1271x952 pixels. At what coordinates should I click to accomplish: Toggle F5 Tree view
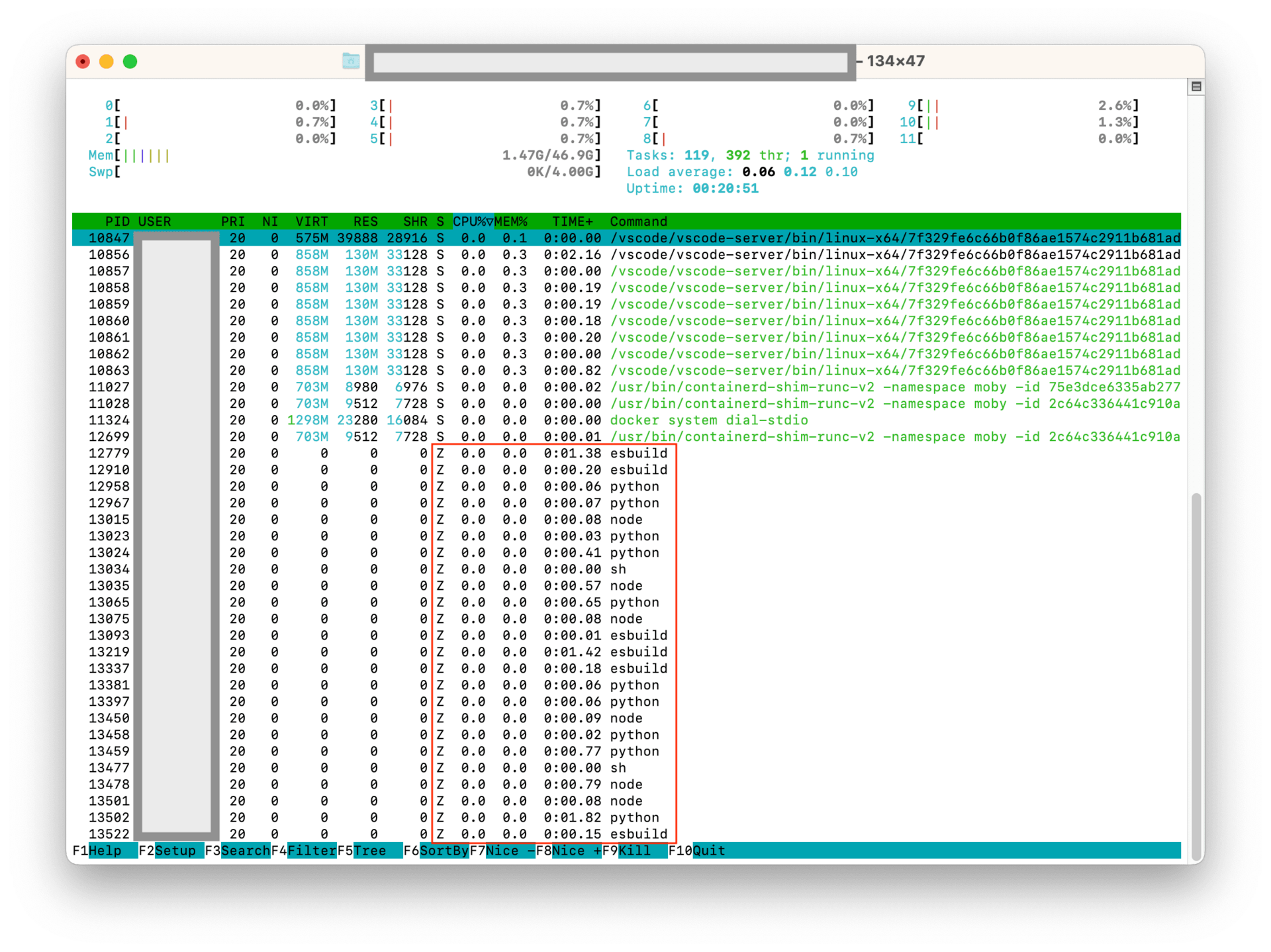[x=369, y=851]
